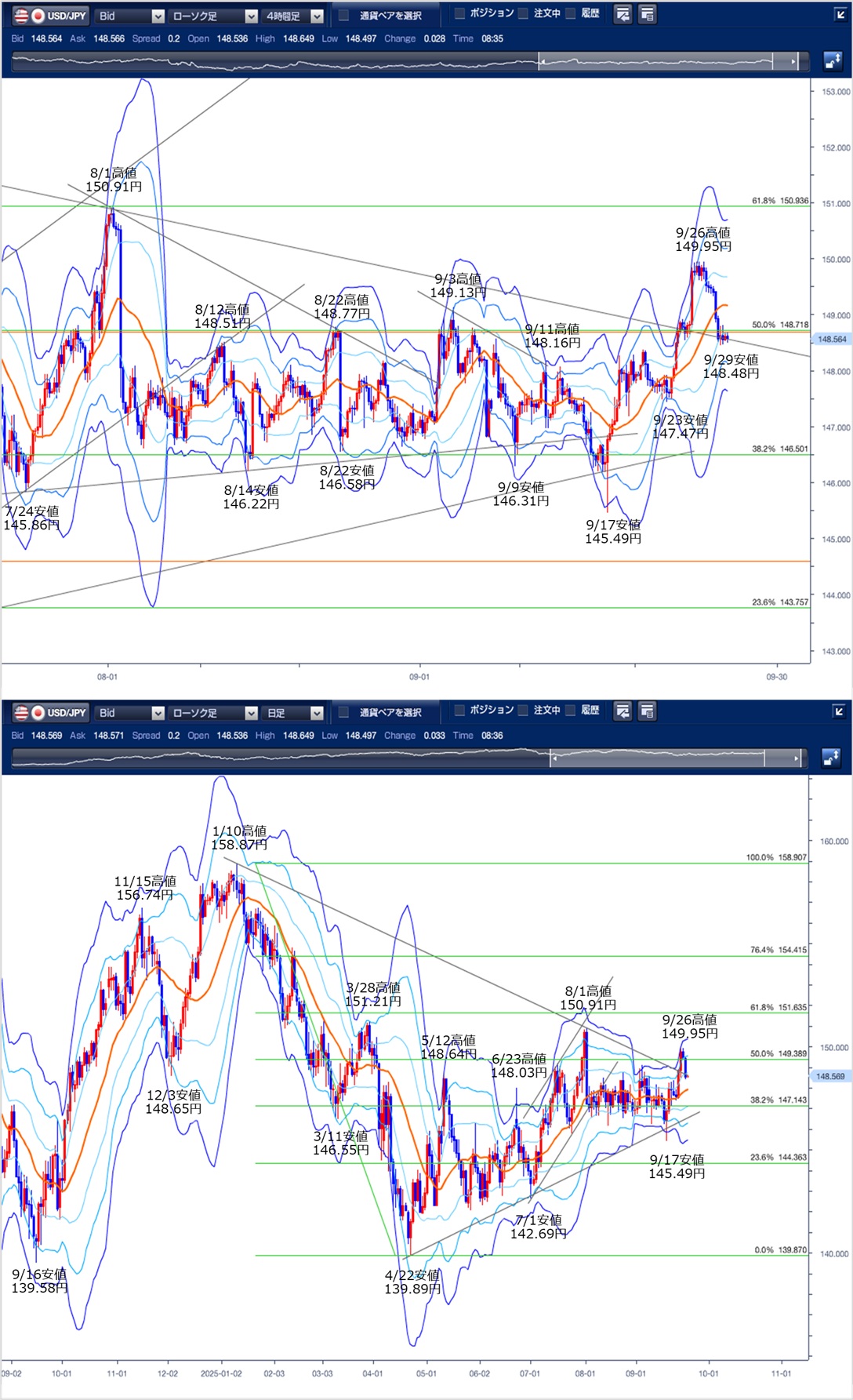The width and height of the screenshot is (853, 1400).
Task: Click the corner arrow icon of the lower chart
Action: tap(839, 711)
